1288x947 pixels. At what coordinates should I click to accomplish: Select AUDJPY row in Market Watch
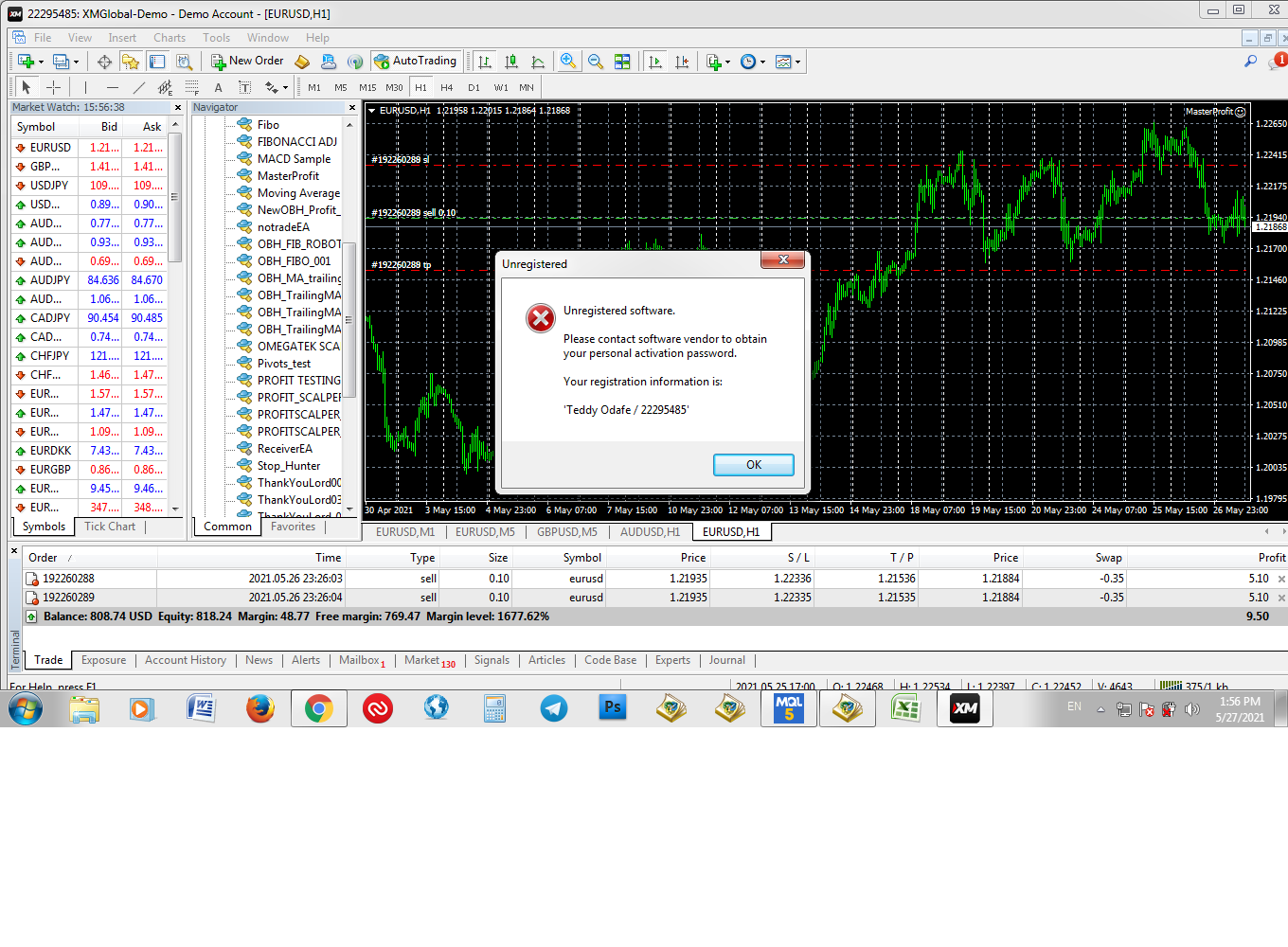[90, 280]
